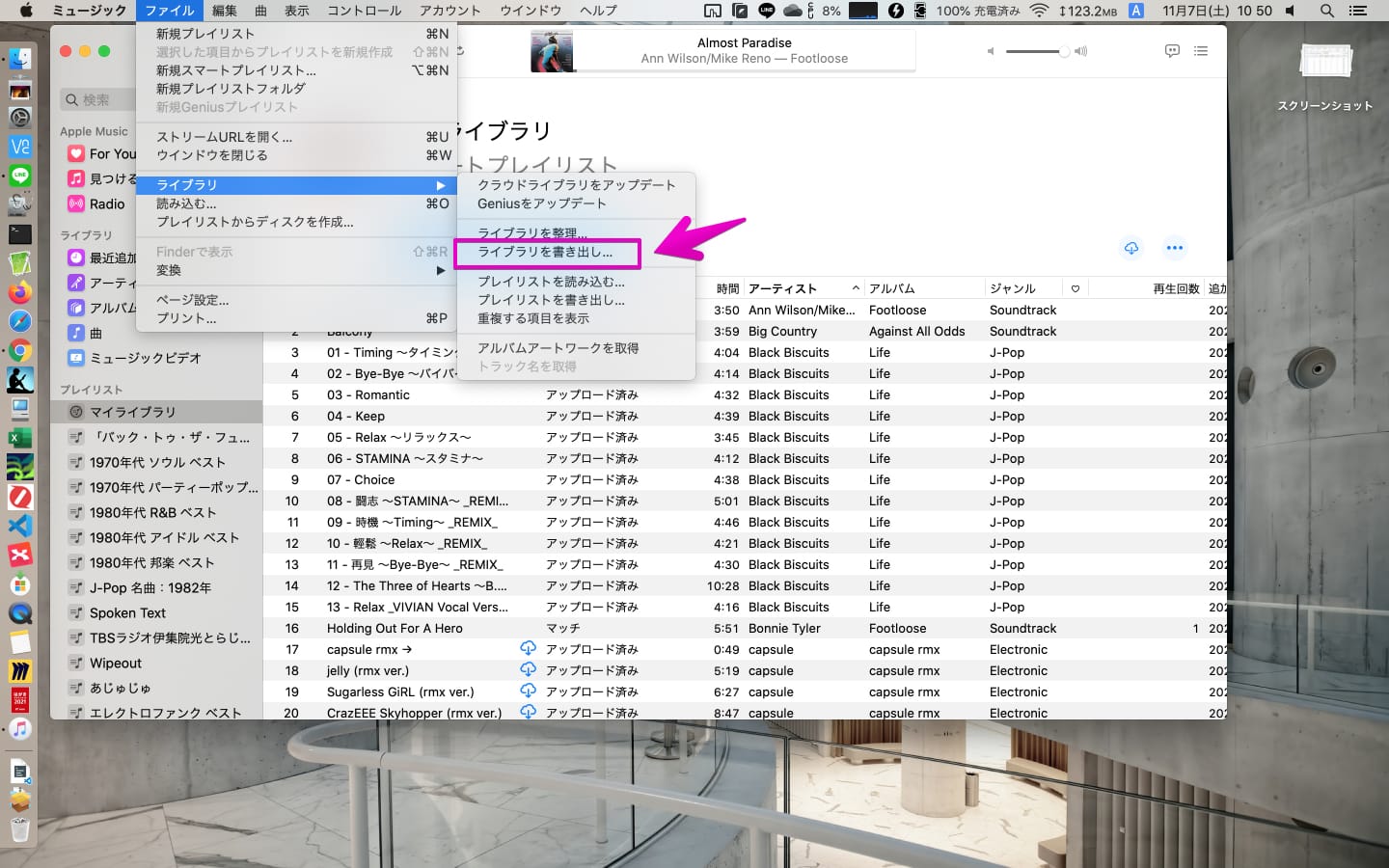Open the Trash in the Dock
The image size is (1389, 868).
tap(20, 828)
